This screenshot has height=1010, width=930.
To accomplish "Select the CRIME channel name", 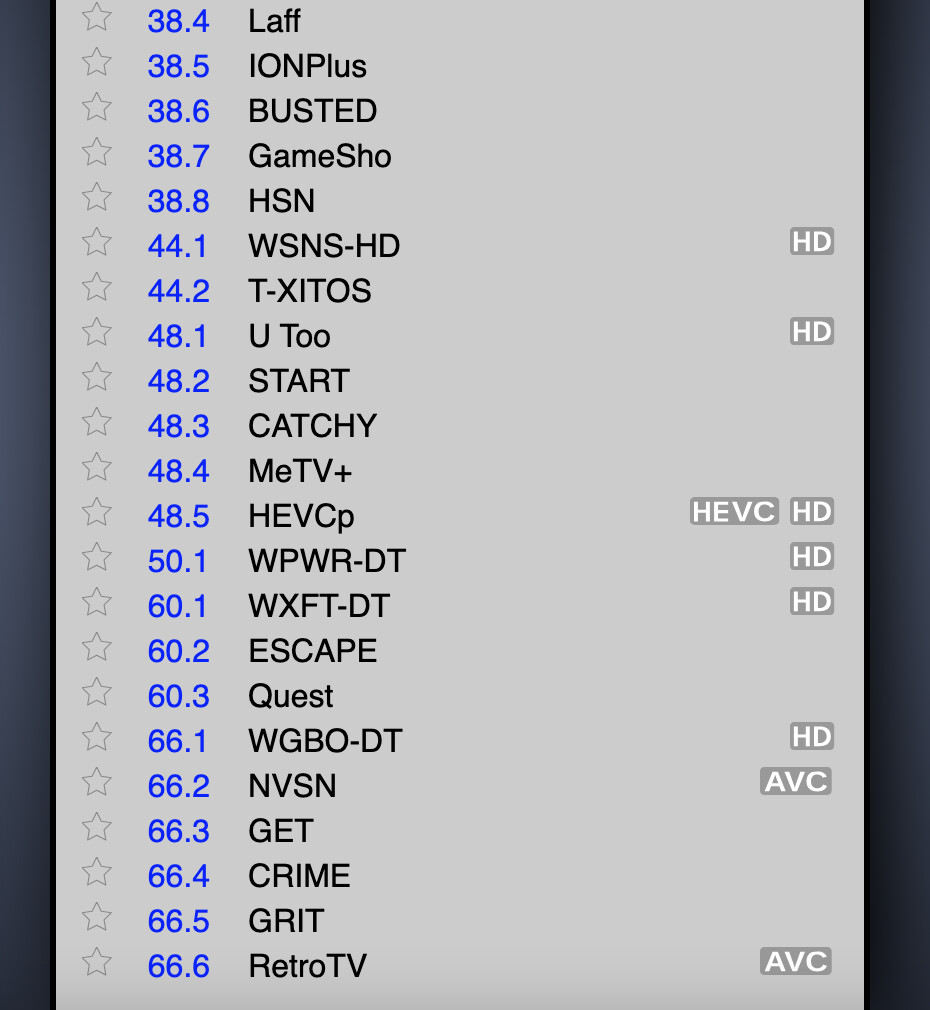I will [299, 876].
